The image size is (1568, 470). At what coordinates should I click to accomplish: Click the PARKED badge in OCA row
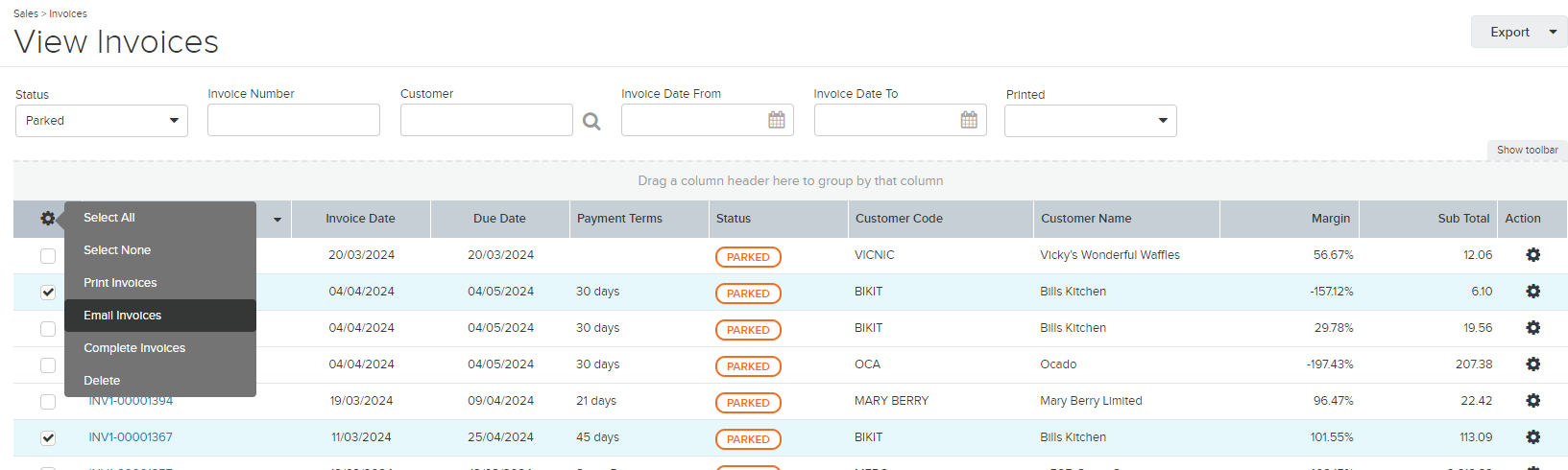point(748,366)
